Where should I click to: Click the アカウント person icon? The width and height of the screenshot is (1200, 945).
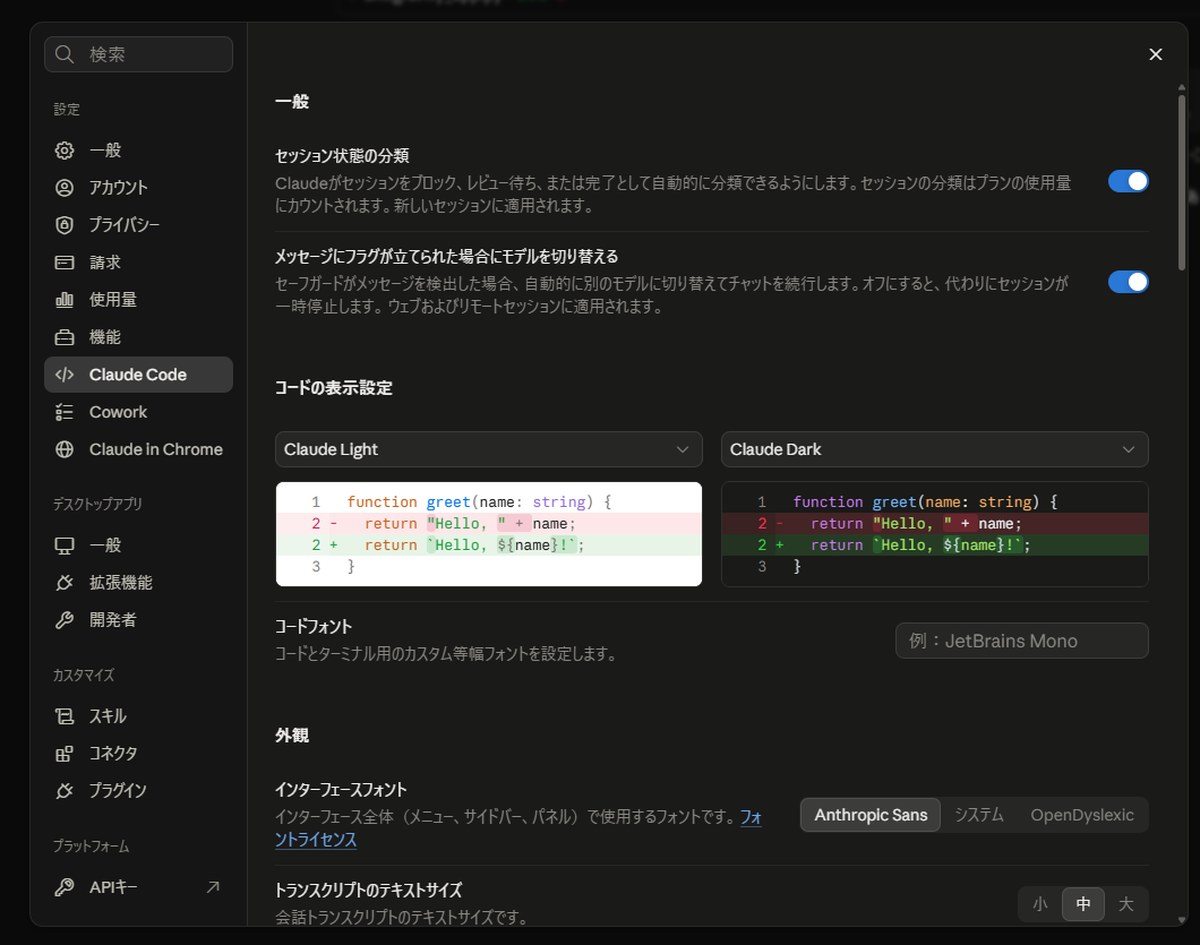point(65,187)
